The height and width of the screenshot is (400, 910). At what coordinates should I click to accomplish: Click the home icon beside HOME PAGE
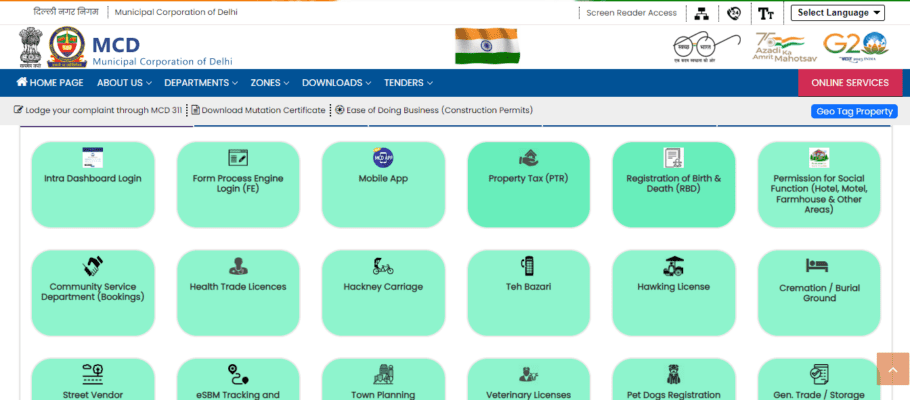point(22,82)
